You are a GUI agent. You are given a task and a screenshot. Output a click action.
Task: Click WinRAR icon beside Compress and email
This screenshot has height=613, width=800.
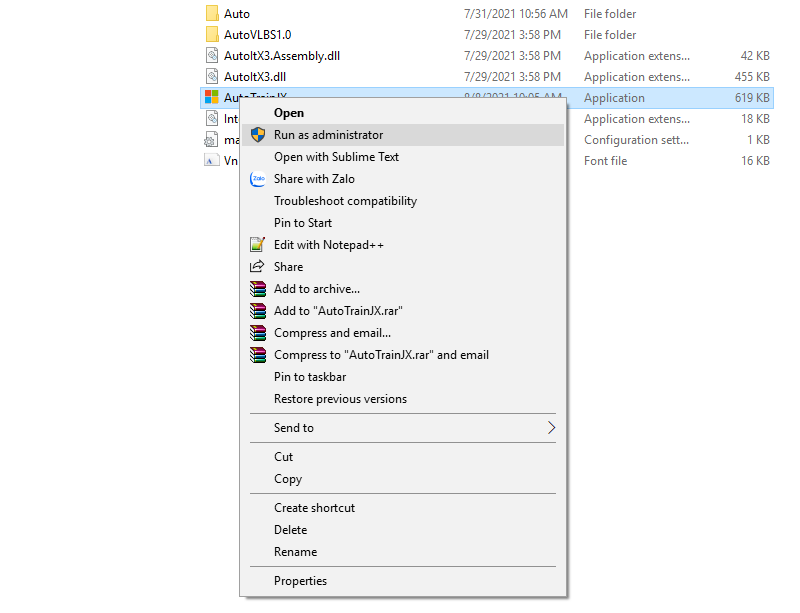[257, 333]
